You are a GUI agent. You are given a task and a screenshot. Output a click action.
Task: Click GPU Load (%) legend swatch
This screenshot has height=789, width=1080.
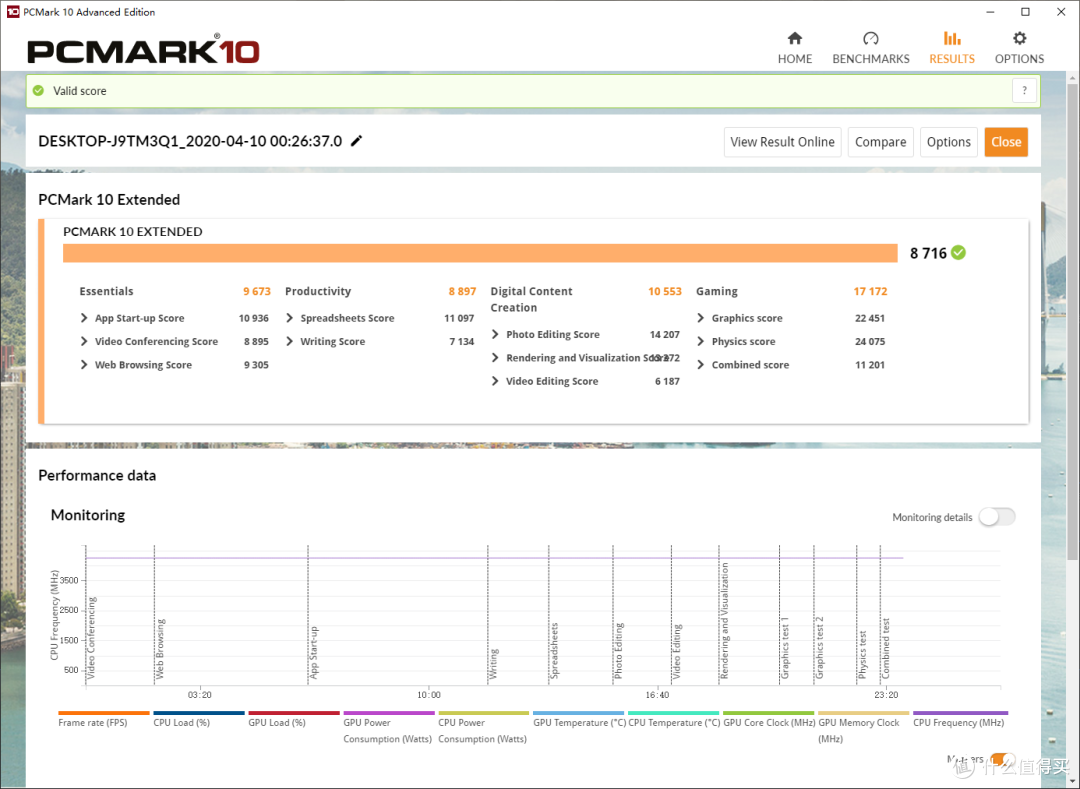(294, 713)
